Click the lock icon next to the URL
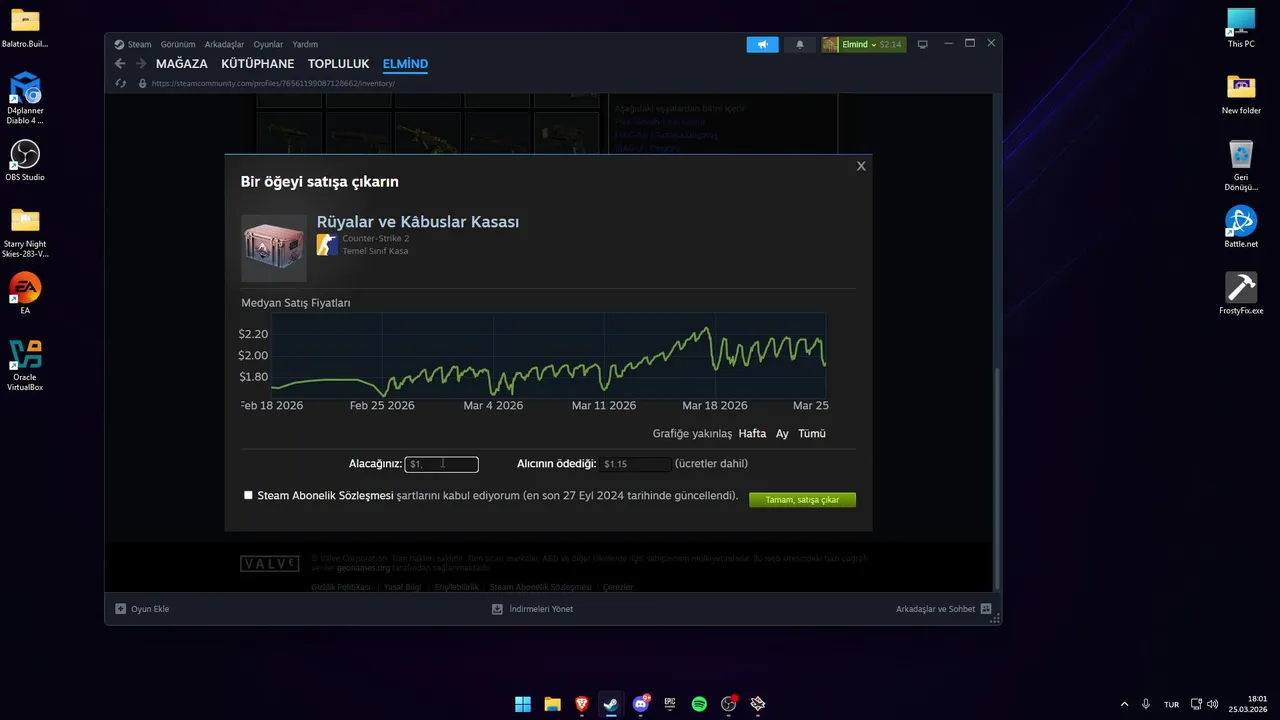 point(142,84)
